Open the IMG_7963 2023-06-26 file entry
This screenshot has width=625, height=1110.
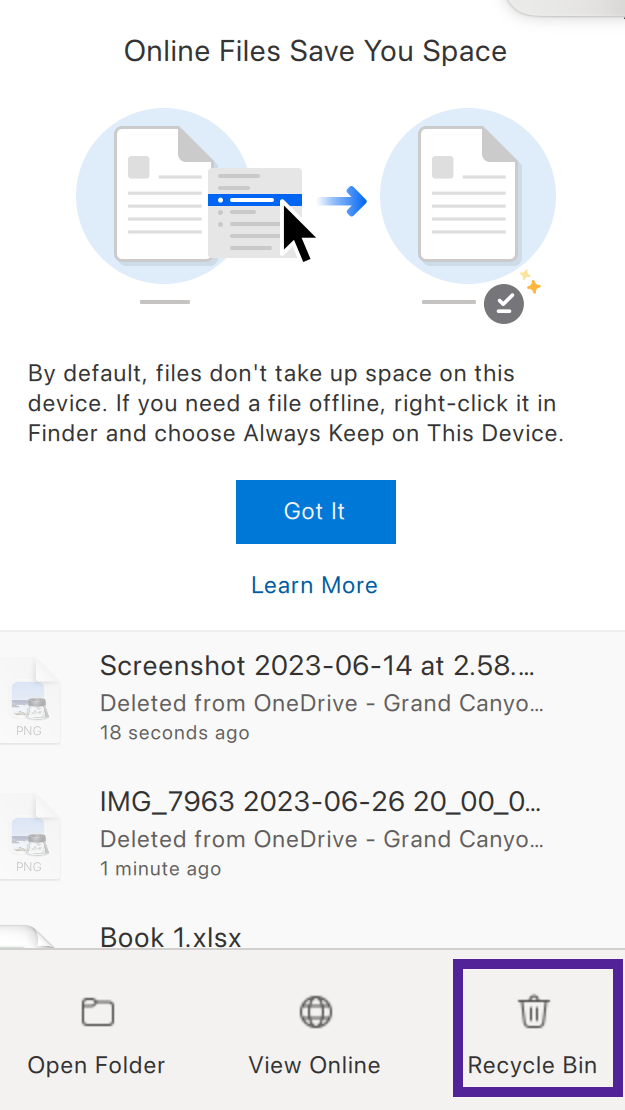pos(312,836)
